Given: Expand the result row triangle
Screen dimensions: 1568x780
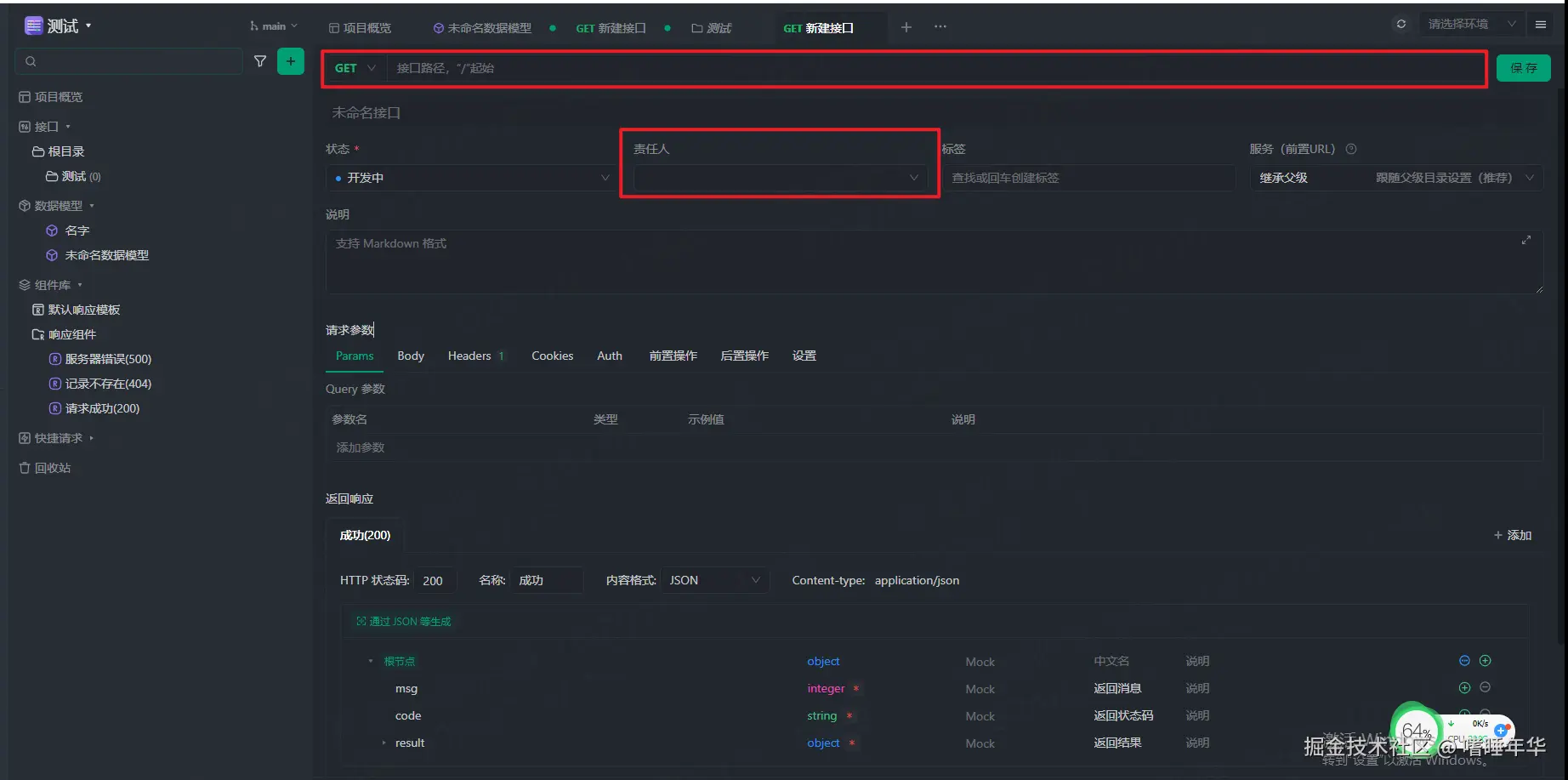Looking at the screenshot, I should point(384,743).
